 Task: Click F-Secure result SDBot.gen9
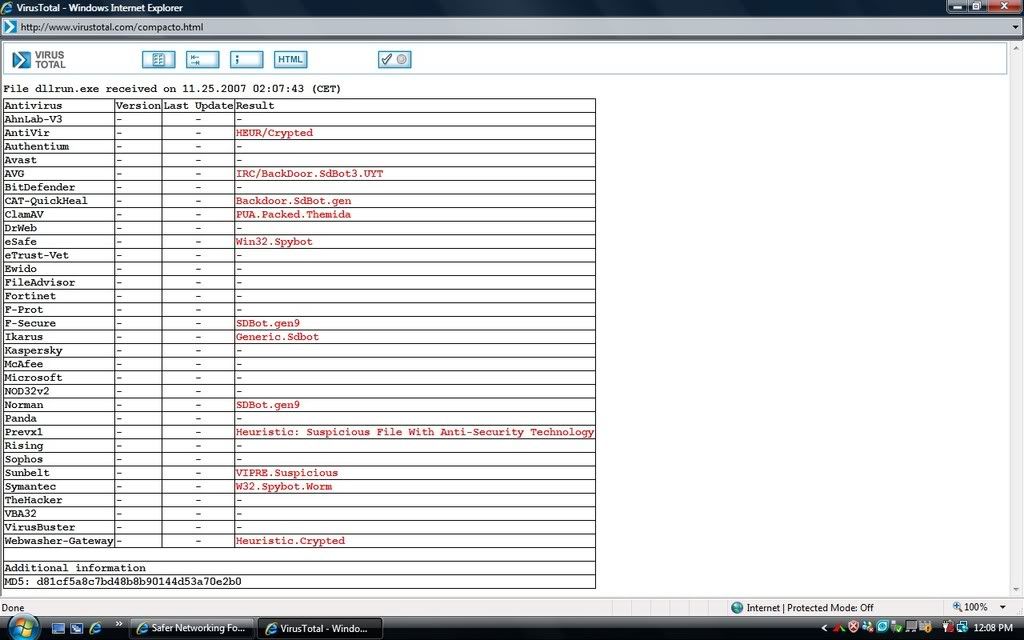268,323
